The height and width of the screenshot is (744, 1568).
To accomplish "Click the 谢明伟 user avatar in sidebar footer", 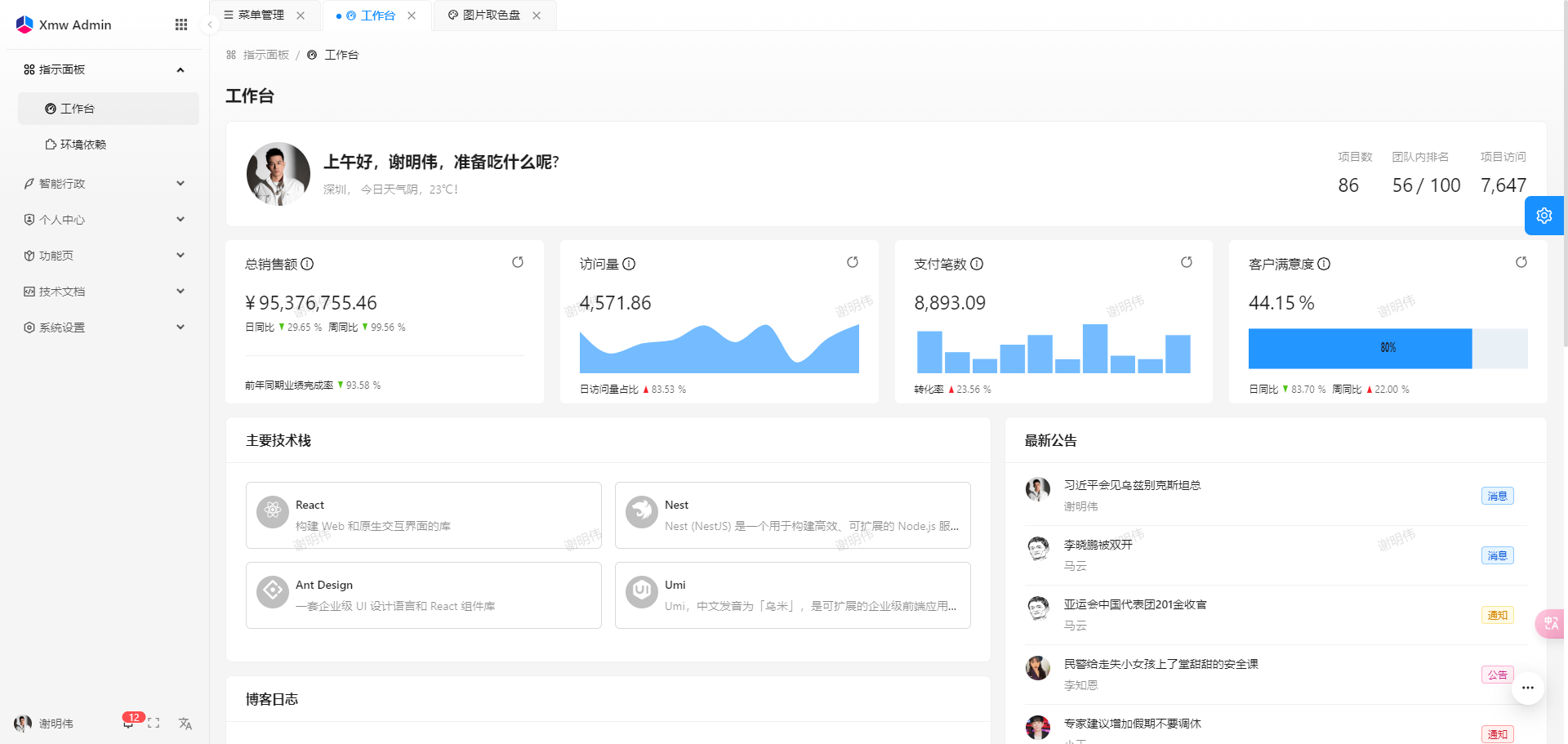I will pos(23,724).
